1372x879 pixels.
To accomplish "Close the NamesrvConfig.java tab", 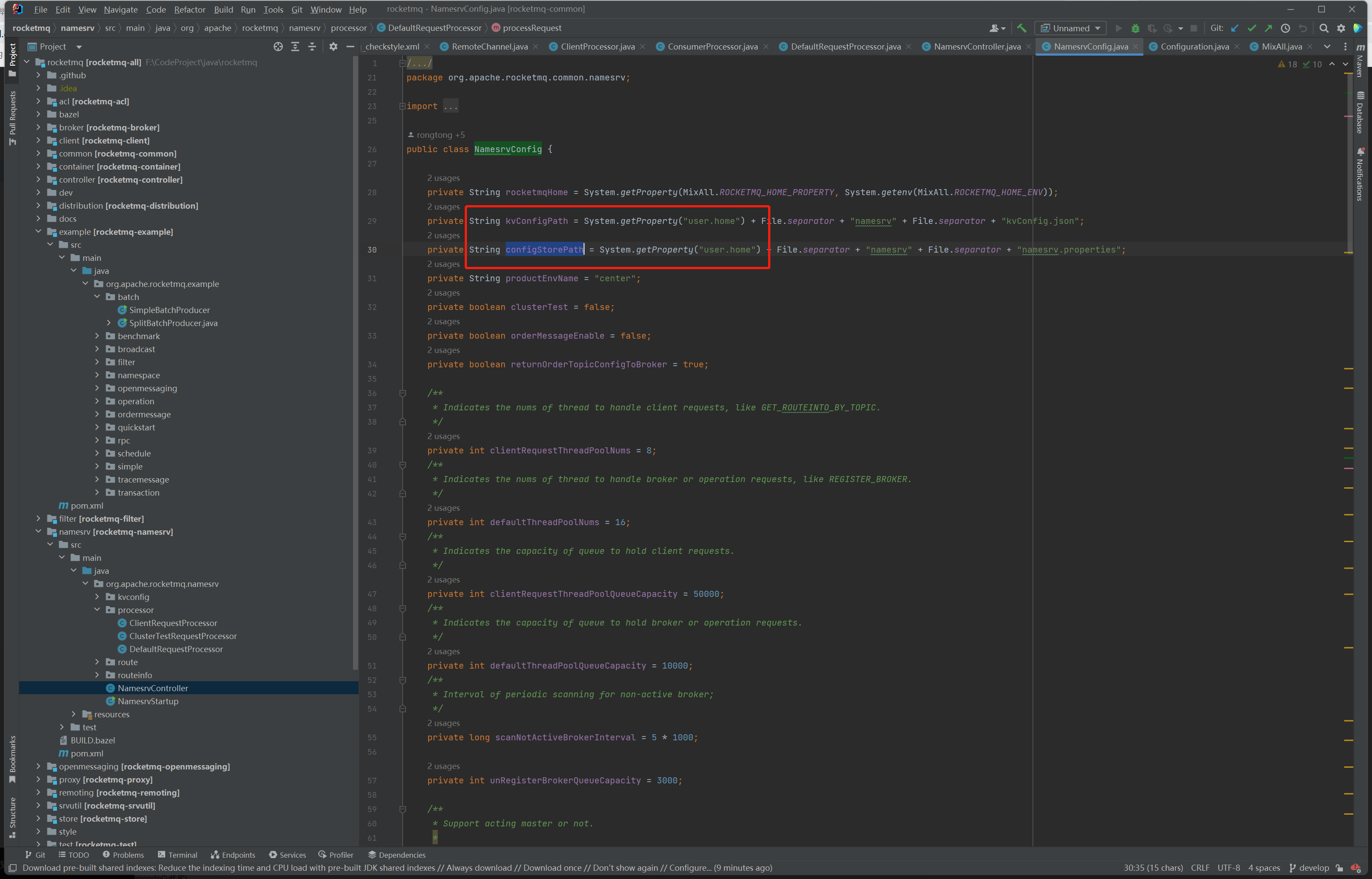I will tap(1136, 47).
